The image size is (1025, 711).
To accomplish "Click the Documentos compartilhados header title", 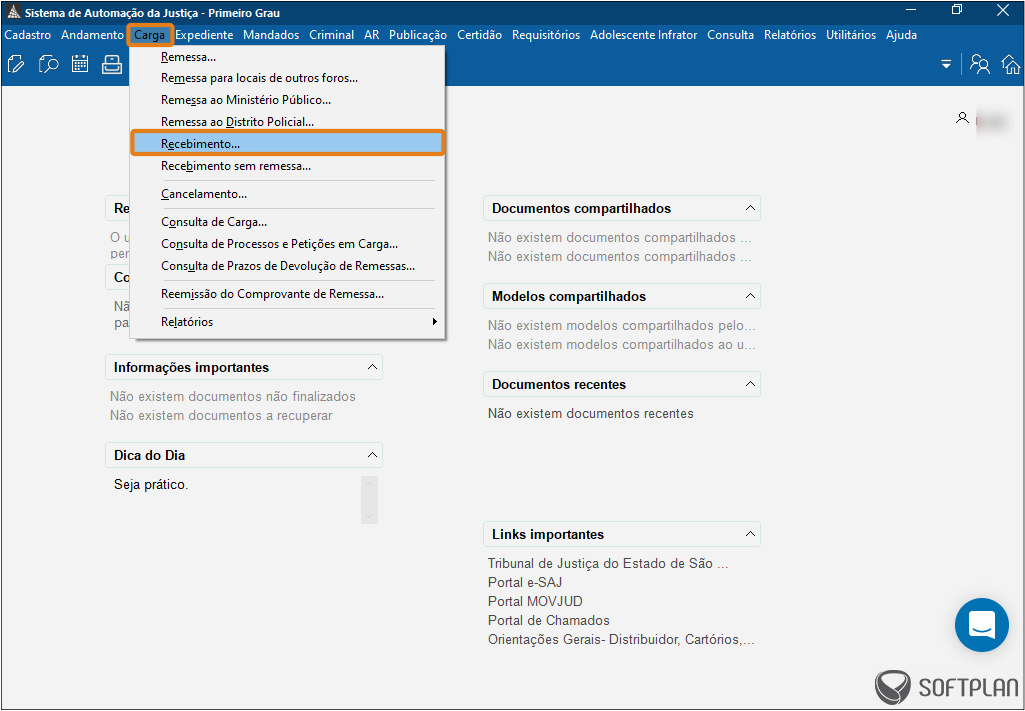I will pos(582,208).
